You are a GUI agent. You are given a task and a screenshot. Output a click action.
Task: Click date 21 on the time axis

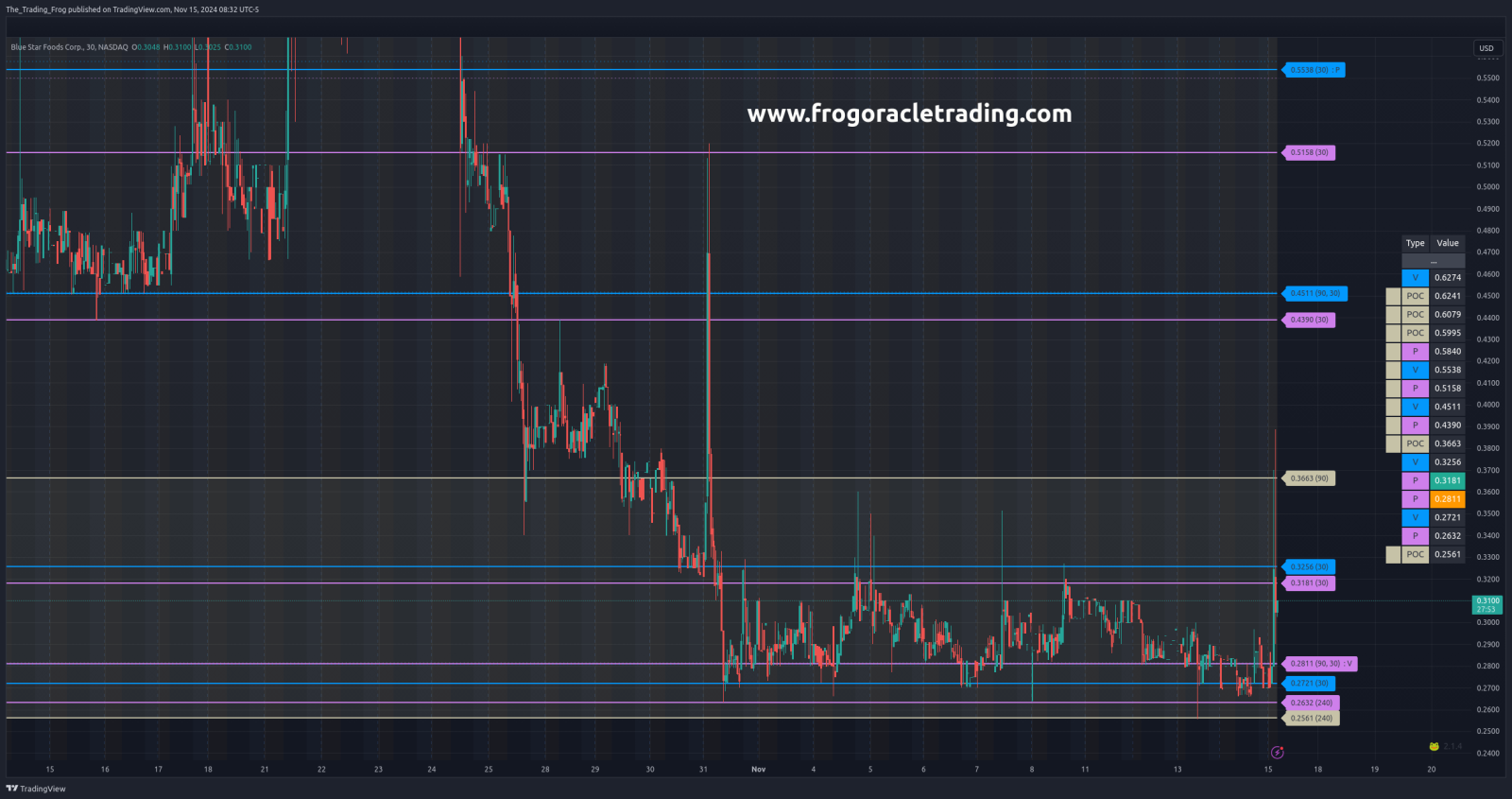click(x=265, y=770)
